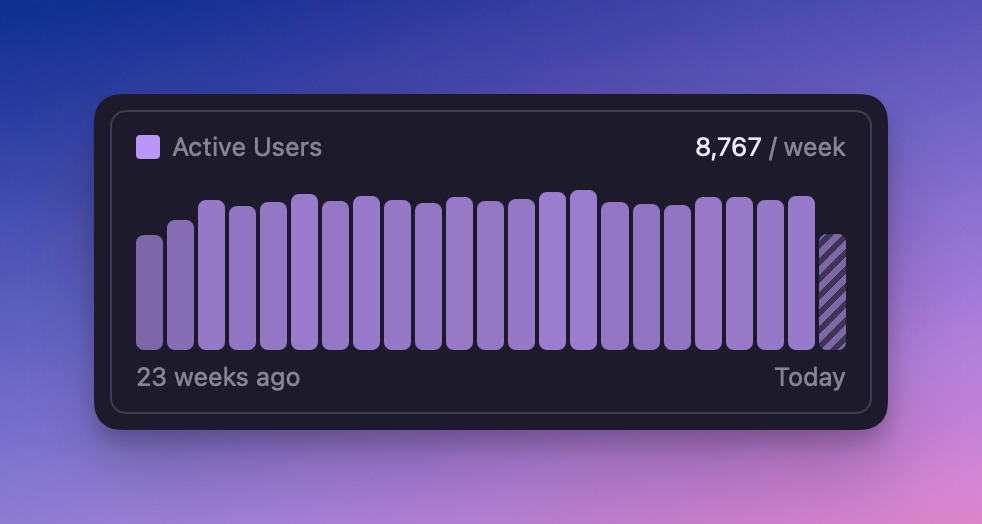The width and height of the screenshot is (982, 524).
Task: Select the bar immediately left of the tallest bar
Action: click(552, 271)
